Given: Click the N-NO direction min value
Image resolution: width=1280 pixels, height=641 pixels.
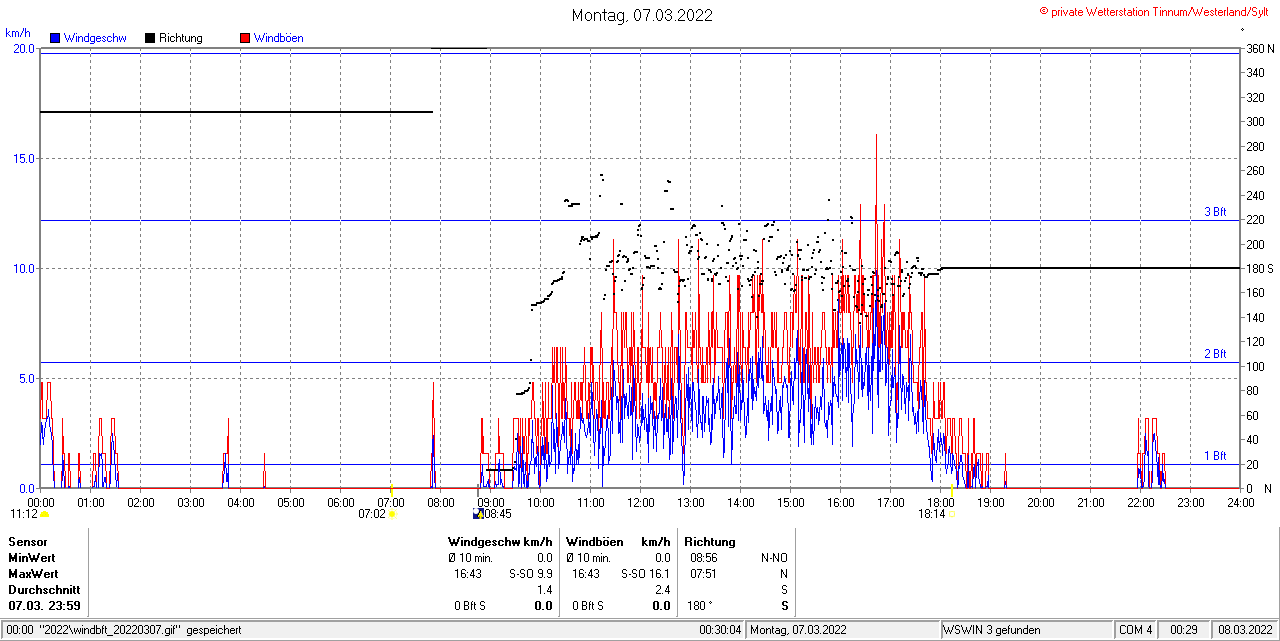Looking at the screenshot, I should tap(775, 558).
